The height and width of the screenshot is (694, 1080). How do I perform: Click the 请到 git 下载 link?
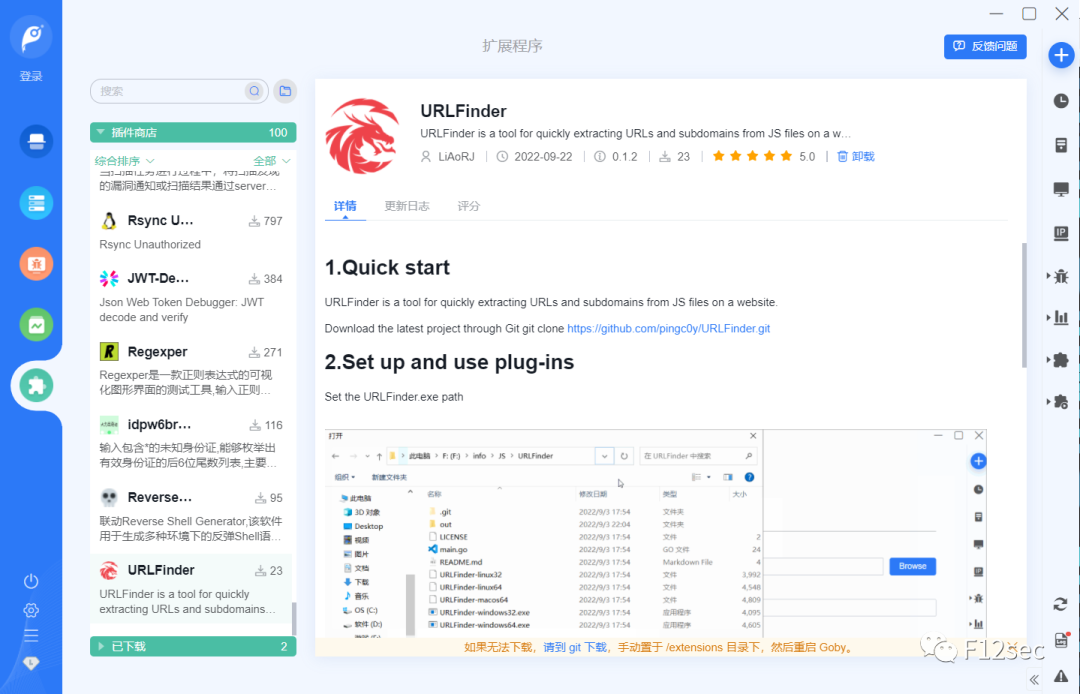[x=575, y=647]
